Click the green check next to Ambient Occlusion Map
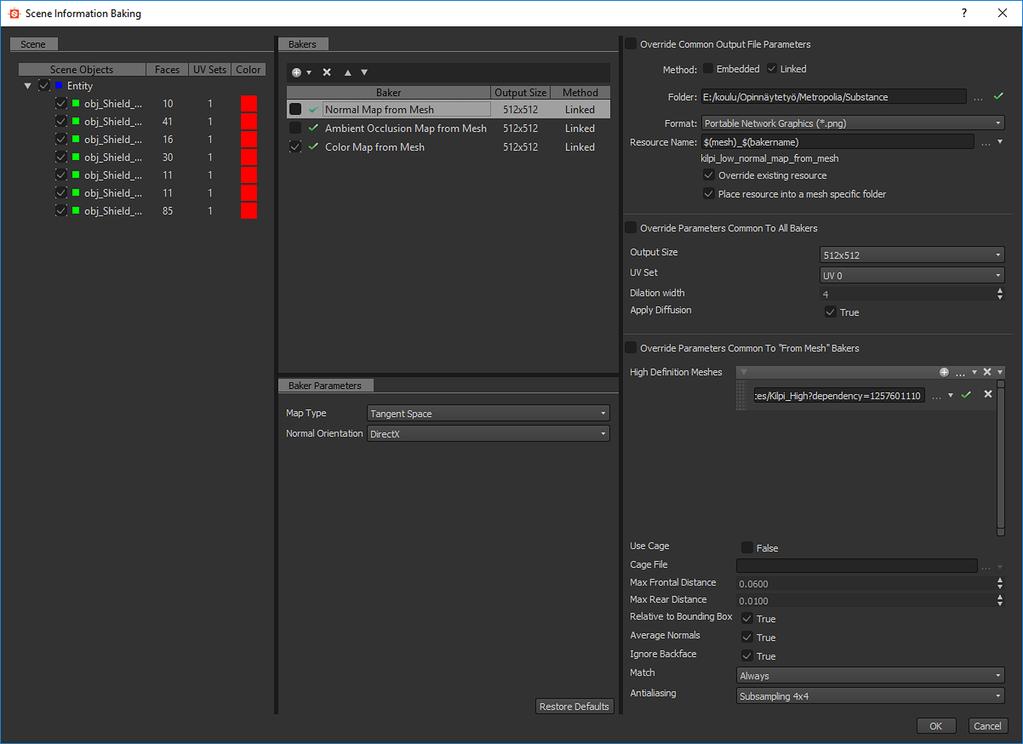Viewport: 1023px width, 744px height. (313, 128)
